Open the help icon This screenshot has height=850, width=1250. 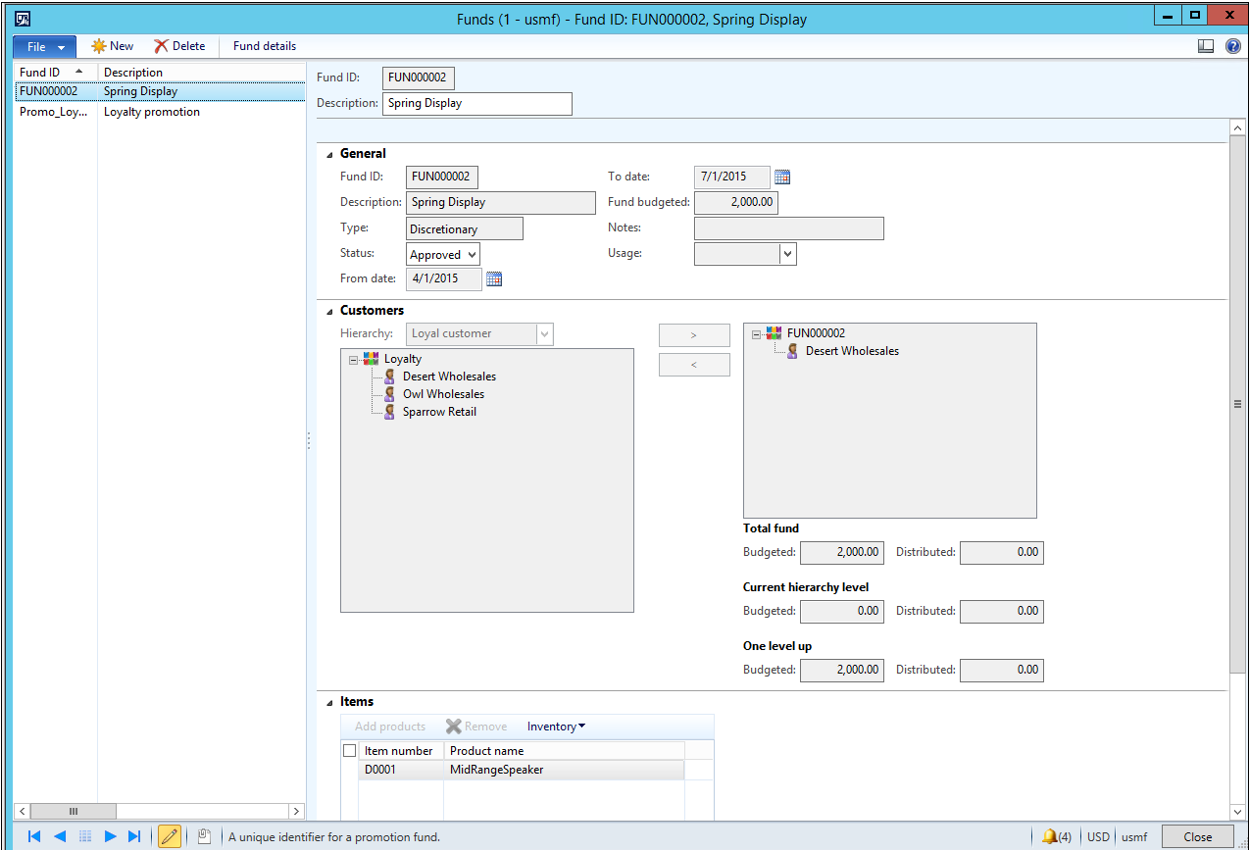[x=1233, y=46]
